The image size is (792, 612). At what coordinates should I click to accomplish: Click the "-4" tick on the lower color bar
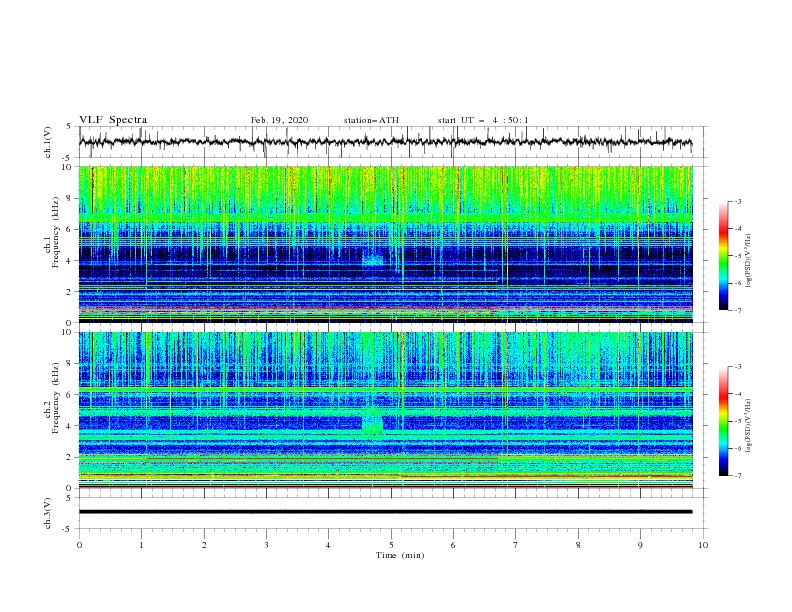pyautogui.click(x=737, y=394)
